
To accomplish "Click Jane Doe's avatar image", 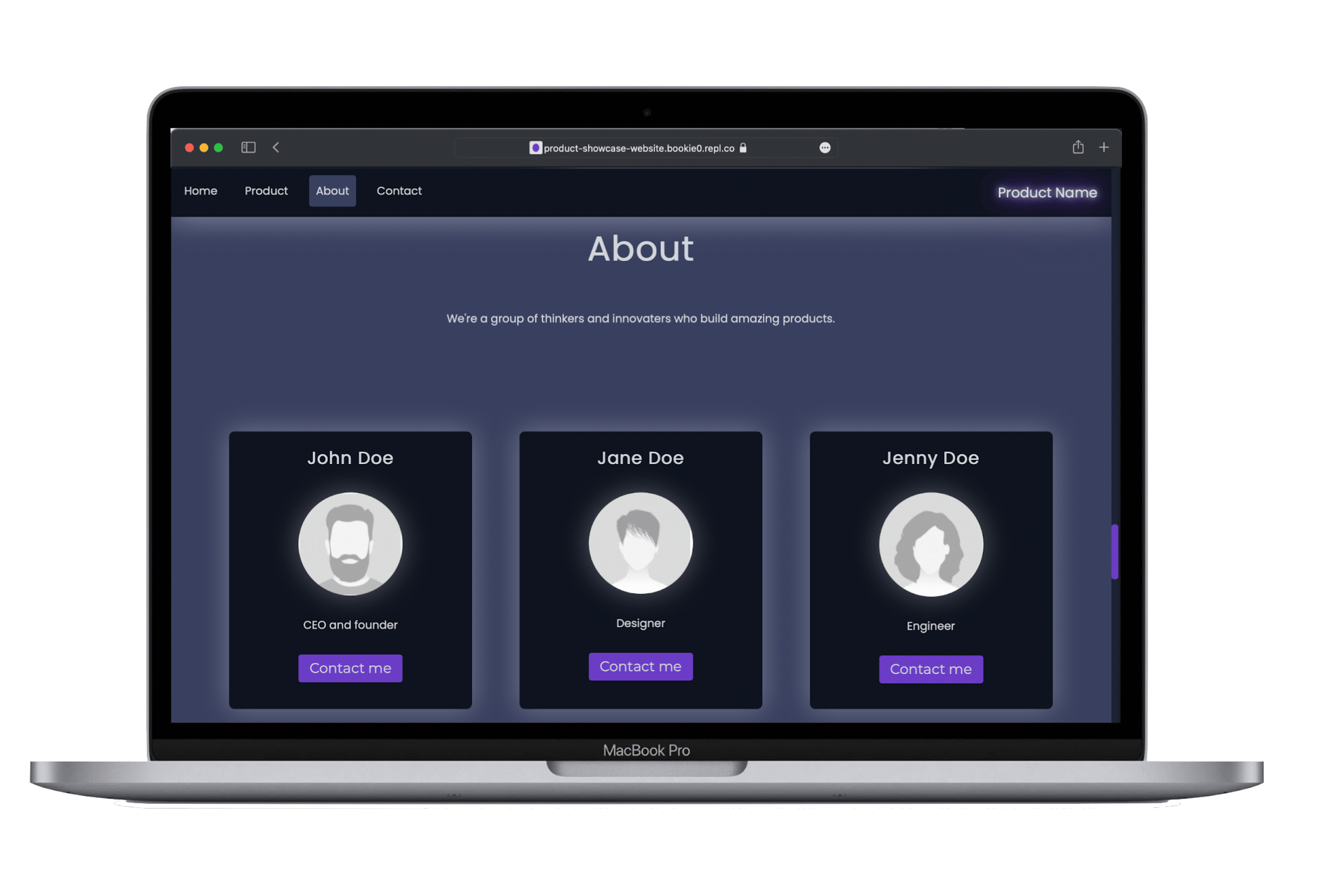I will (x=640, y=543).
